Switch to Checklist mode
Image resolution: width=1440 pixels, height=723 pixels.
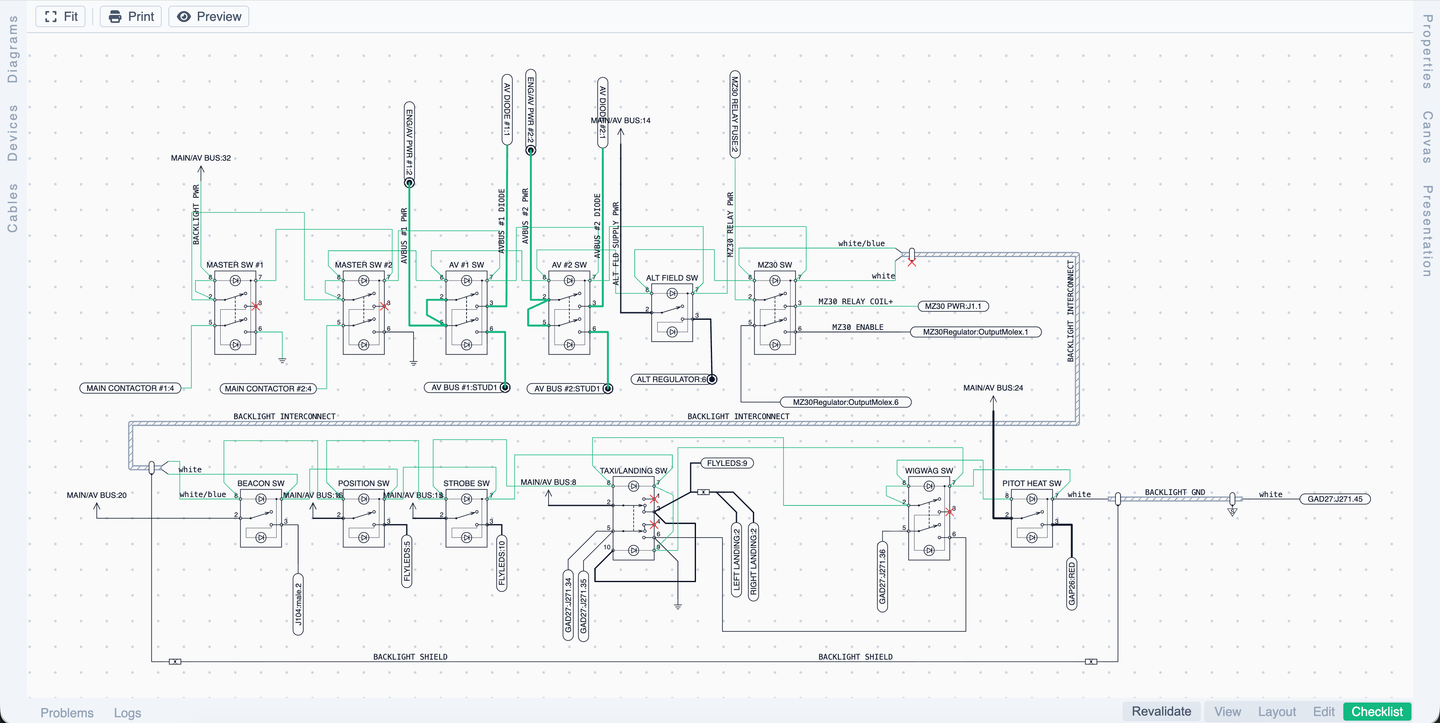pyautogui.click(x=1377, y=711)
